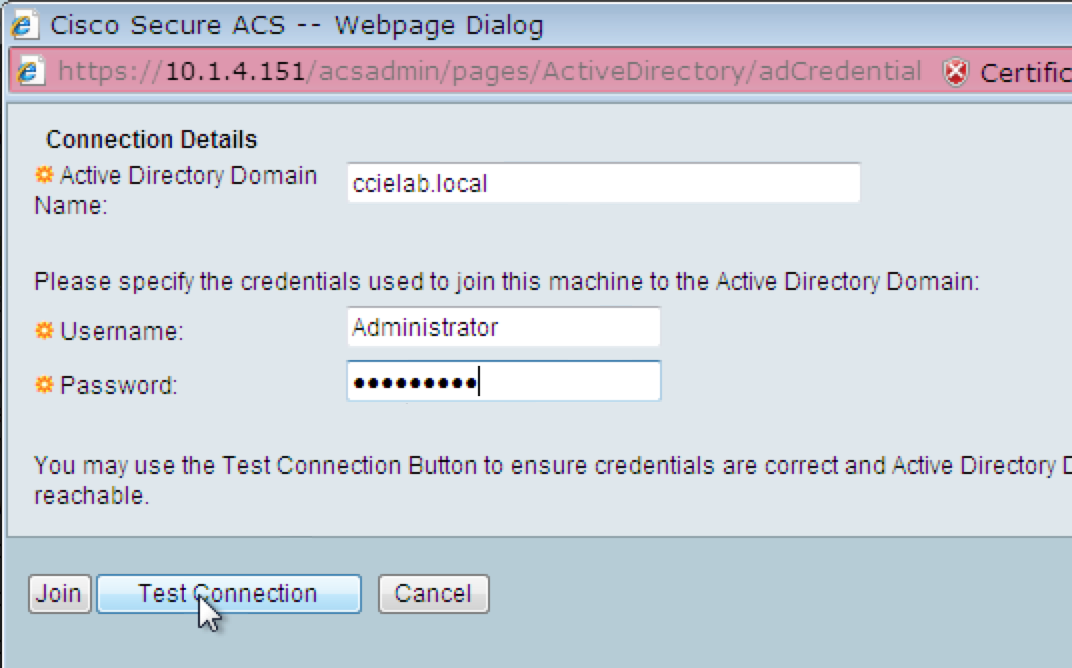Click the Join button

(58, 593)
